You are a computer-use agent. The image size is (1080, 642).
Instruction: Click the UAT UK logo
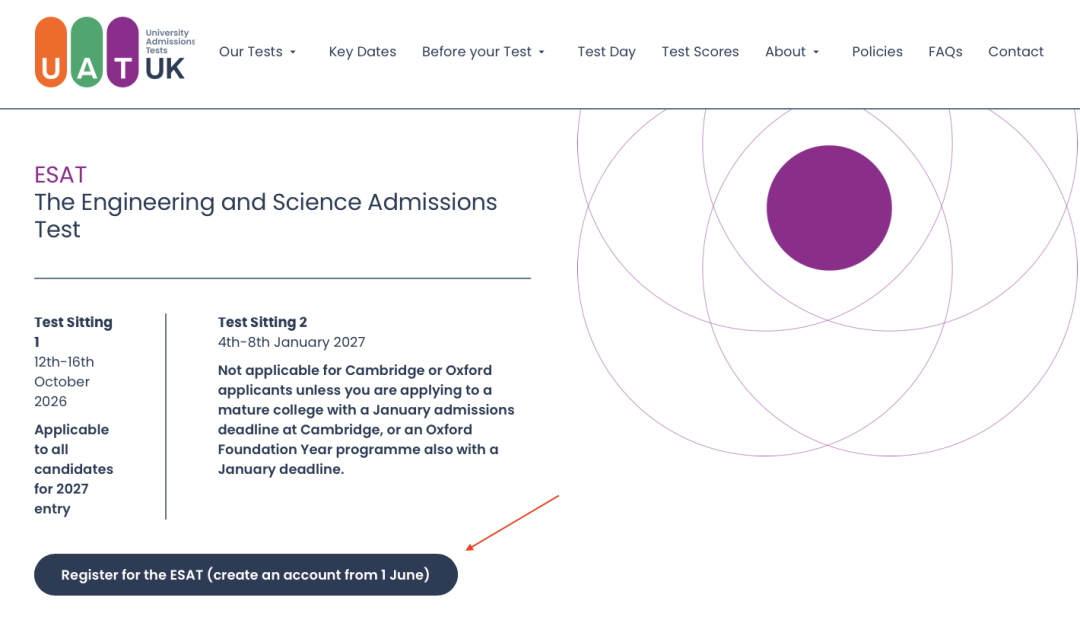(115, 52)
